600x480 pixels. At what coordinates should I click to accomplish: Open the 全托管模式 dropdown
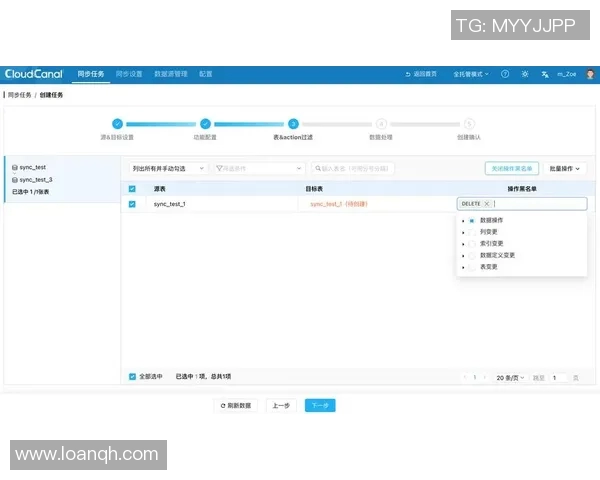tap(471, 74)
